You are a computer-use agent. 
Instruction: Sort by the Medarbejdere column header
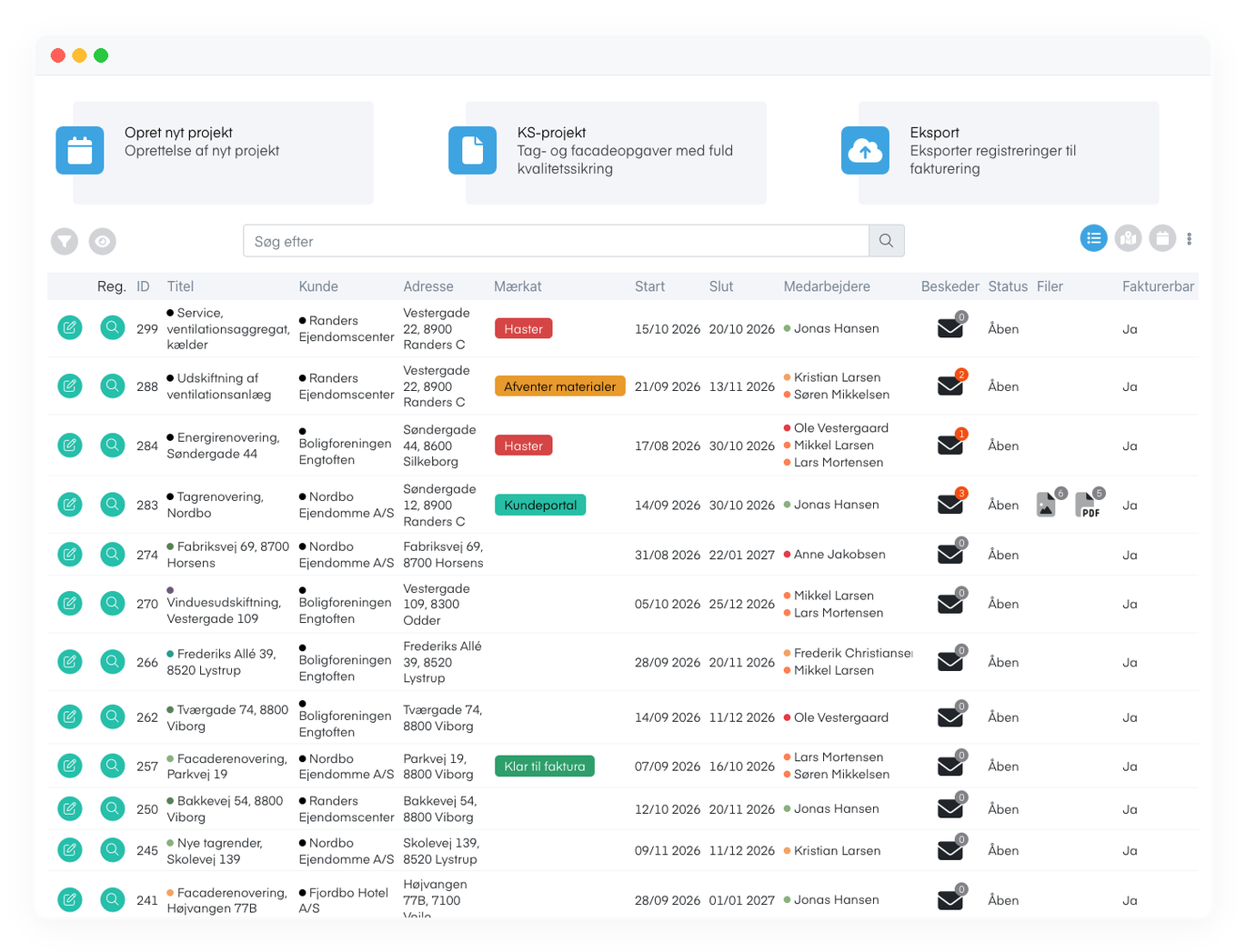827,286
